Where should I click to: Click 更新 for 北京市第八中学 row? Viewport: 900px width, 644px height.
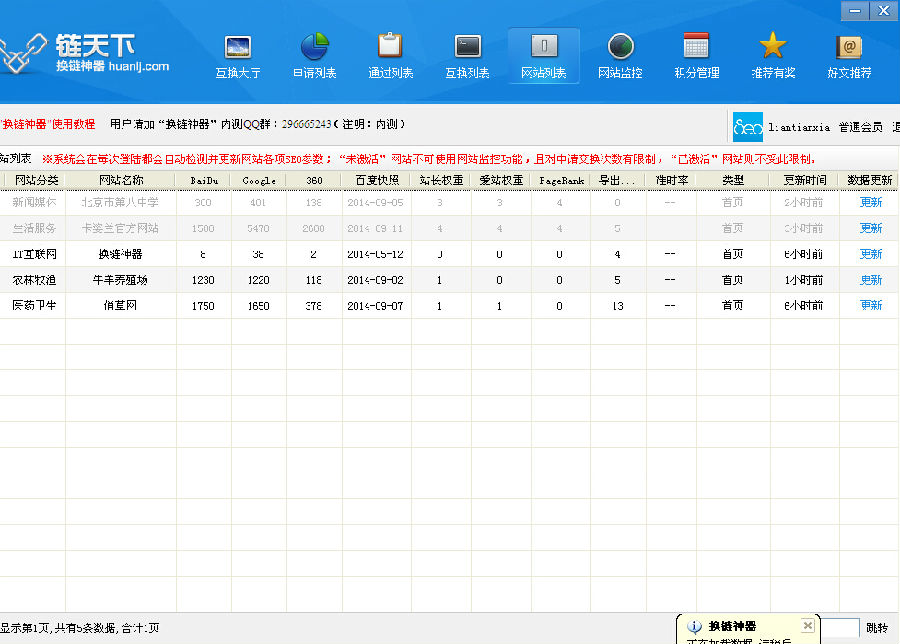click(x=871, y=202)
